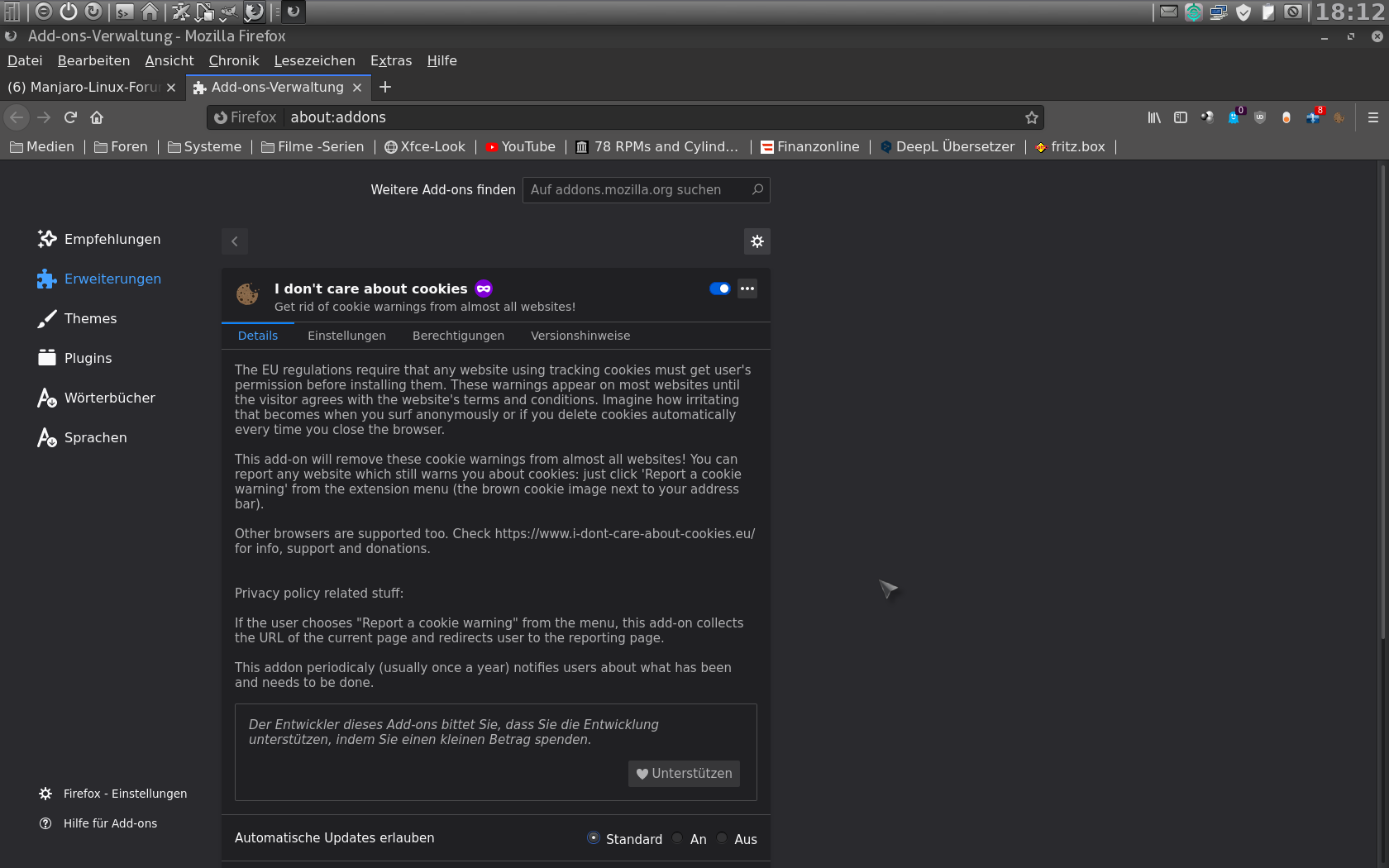Select automatic updates 'An' radio button
1389x868 pixels.
click(678, 838)
